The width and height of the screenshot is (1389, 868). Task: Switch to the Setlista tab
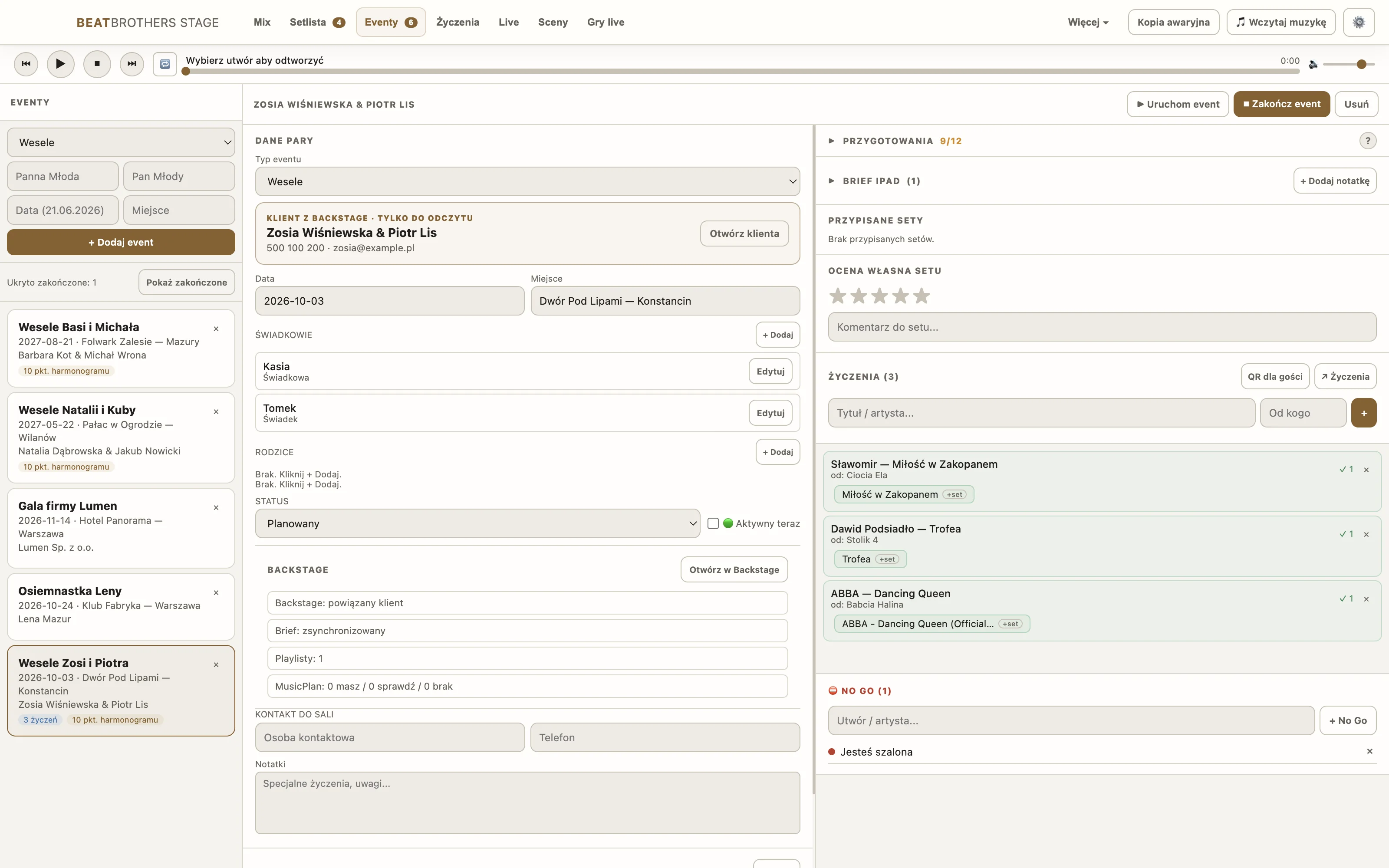pyautogui.click(x=317, y=23)
